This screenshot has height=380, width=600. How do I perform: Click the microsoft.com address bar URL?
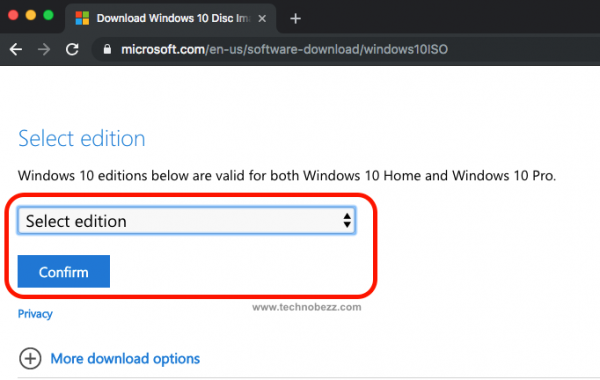coord(284,49)
